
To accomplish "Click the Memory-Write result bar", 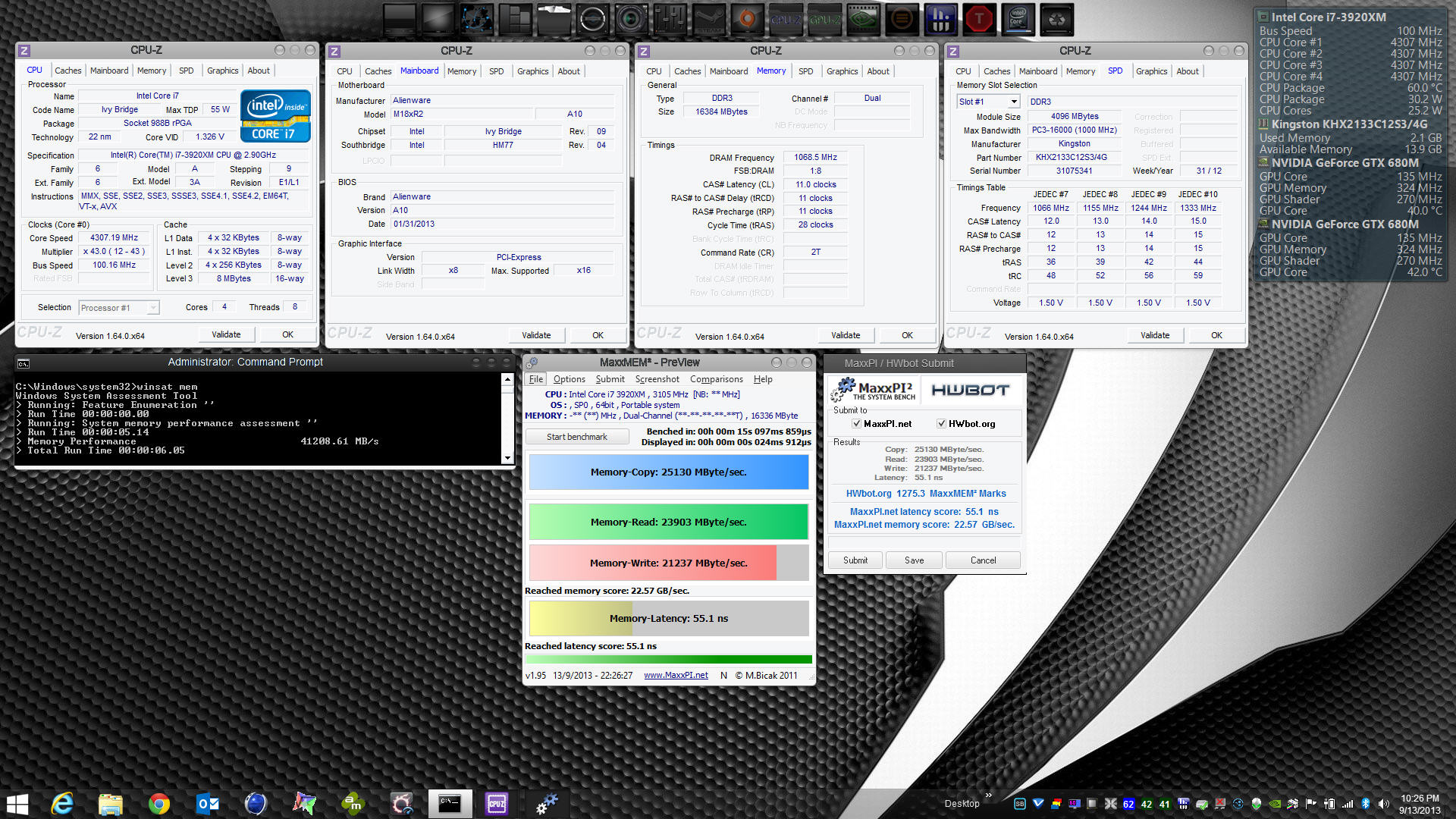I will 668,563.
